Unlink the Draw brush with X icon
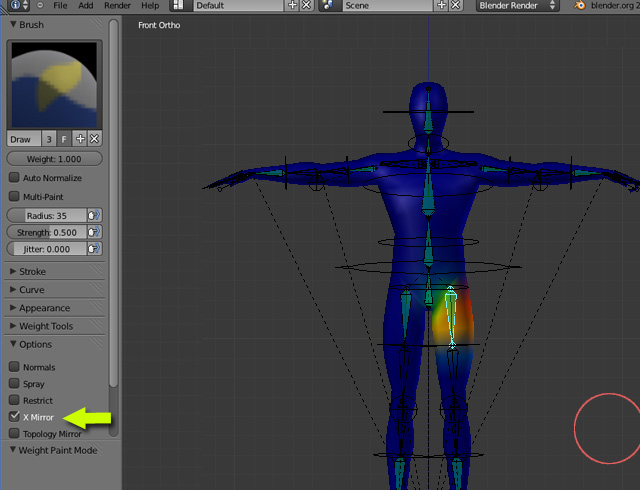The height and width of the screenshot is (490, 640). point(94,139)
